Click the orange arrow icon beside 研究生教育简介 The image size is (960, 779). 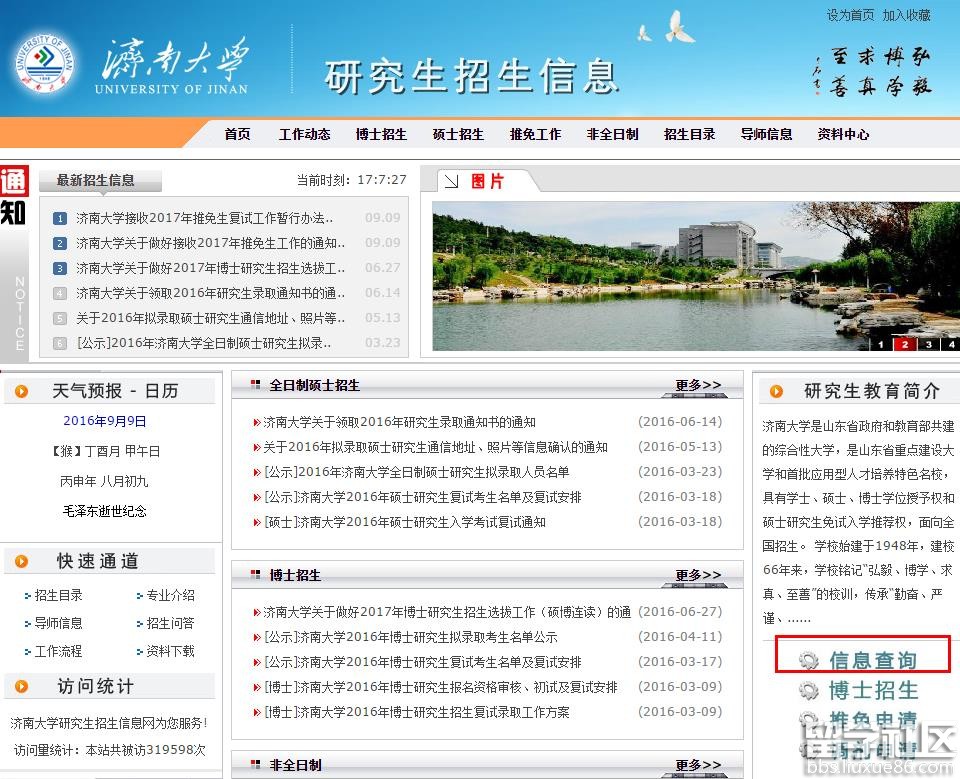tap(776, 392)
